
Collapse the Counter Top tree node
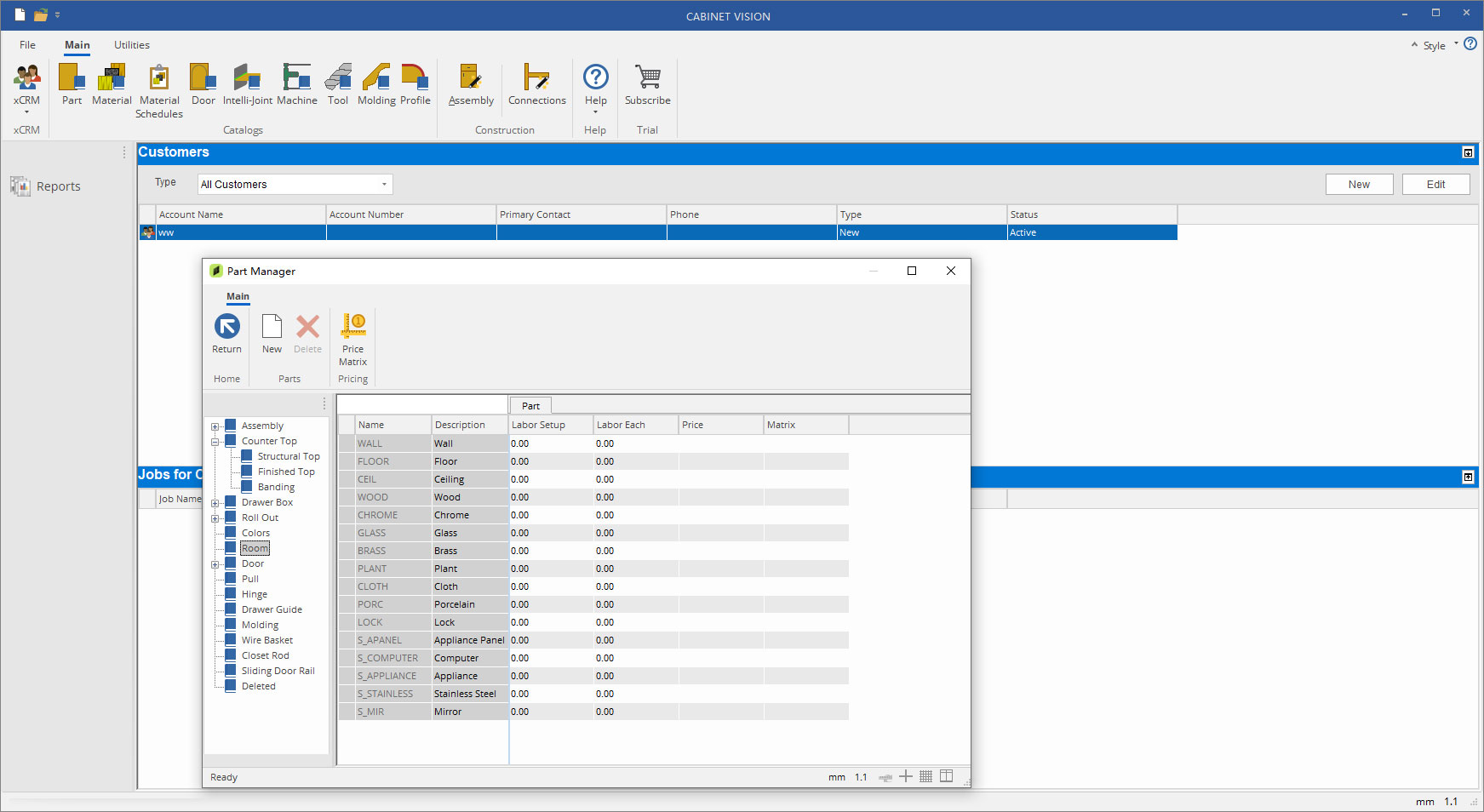(x=216, y=441)
